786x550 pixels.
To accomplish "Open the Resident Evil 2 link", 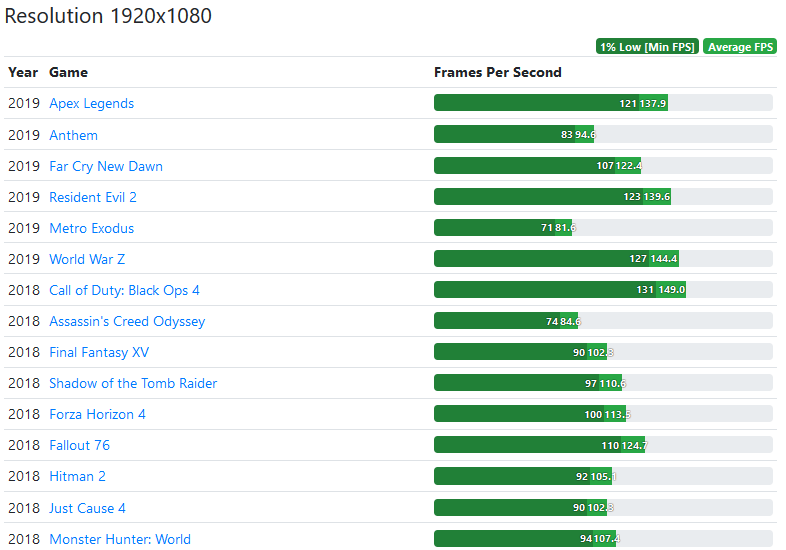I will (x=93, y=197).
